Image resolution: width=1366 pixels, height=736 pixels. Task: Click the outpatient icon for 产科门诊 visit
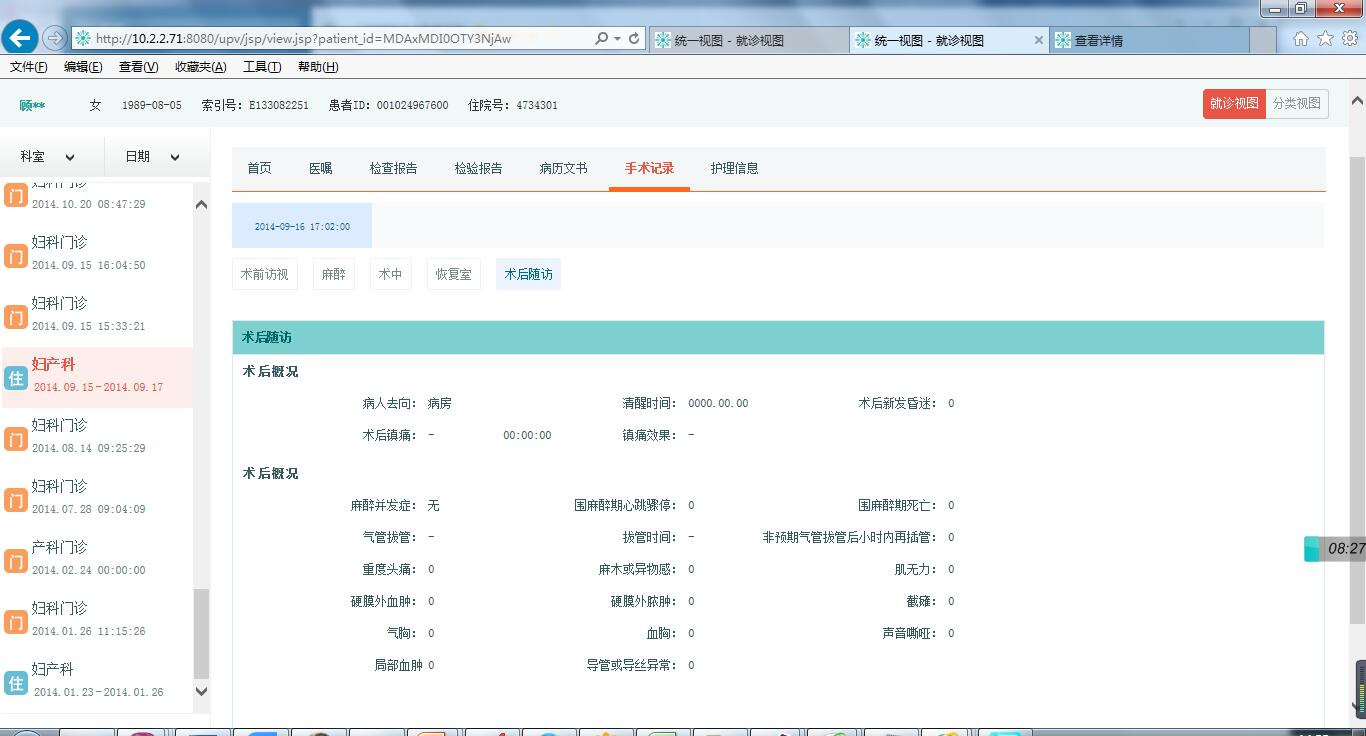point(15,560)
